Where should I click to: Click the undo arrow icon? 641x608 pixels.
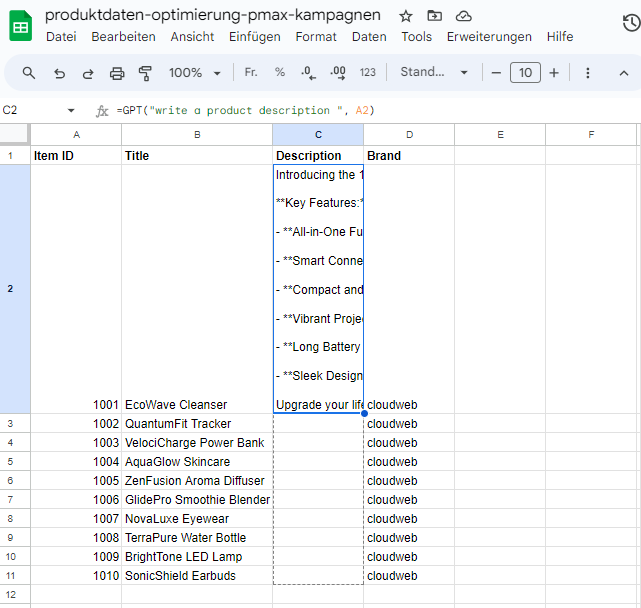pyautogui.click(x=59, y=73)
